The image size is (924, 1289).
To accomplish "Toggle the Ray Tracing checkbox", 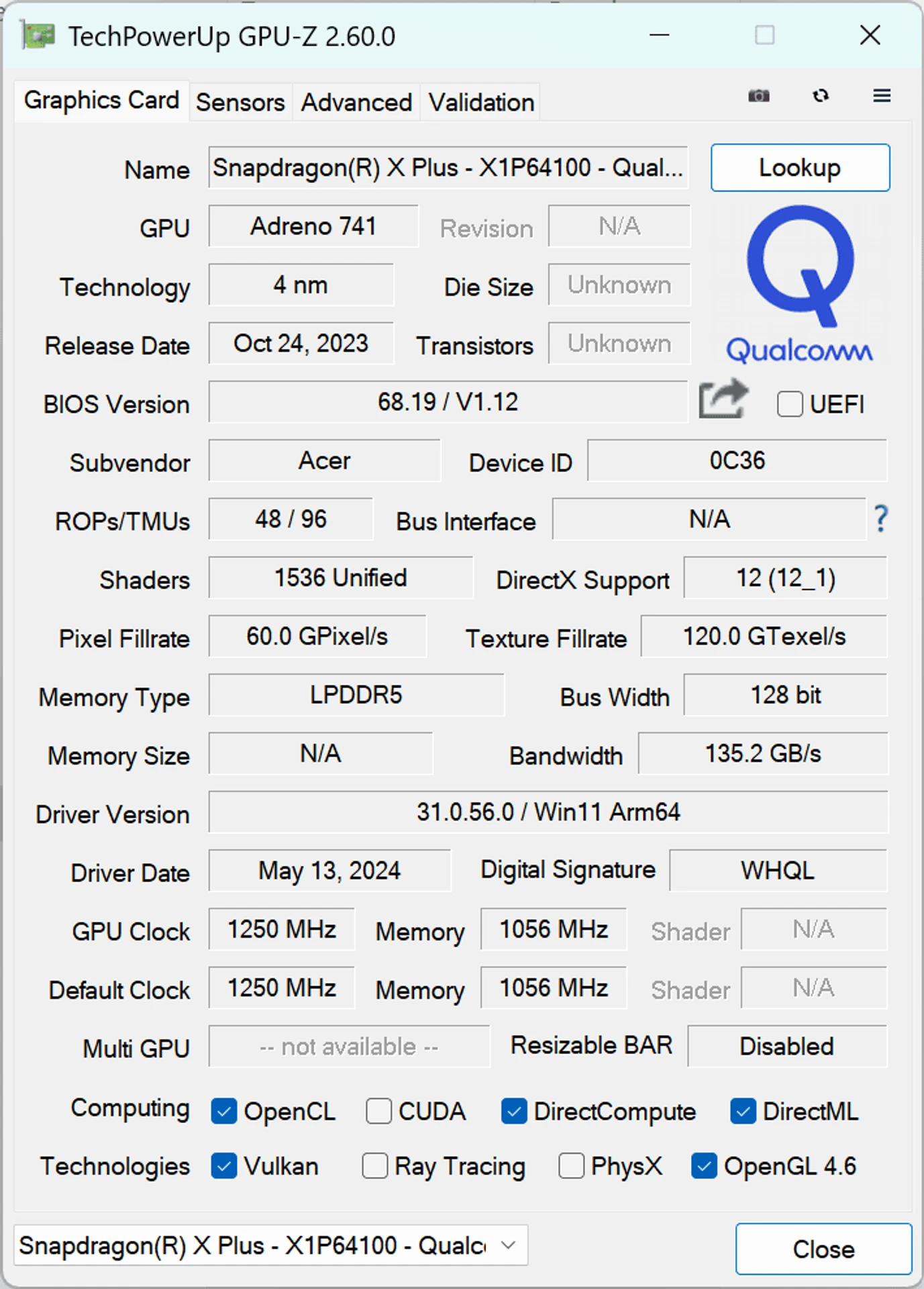I will tap(374, 1166).
